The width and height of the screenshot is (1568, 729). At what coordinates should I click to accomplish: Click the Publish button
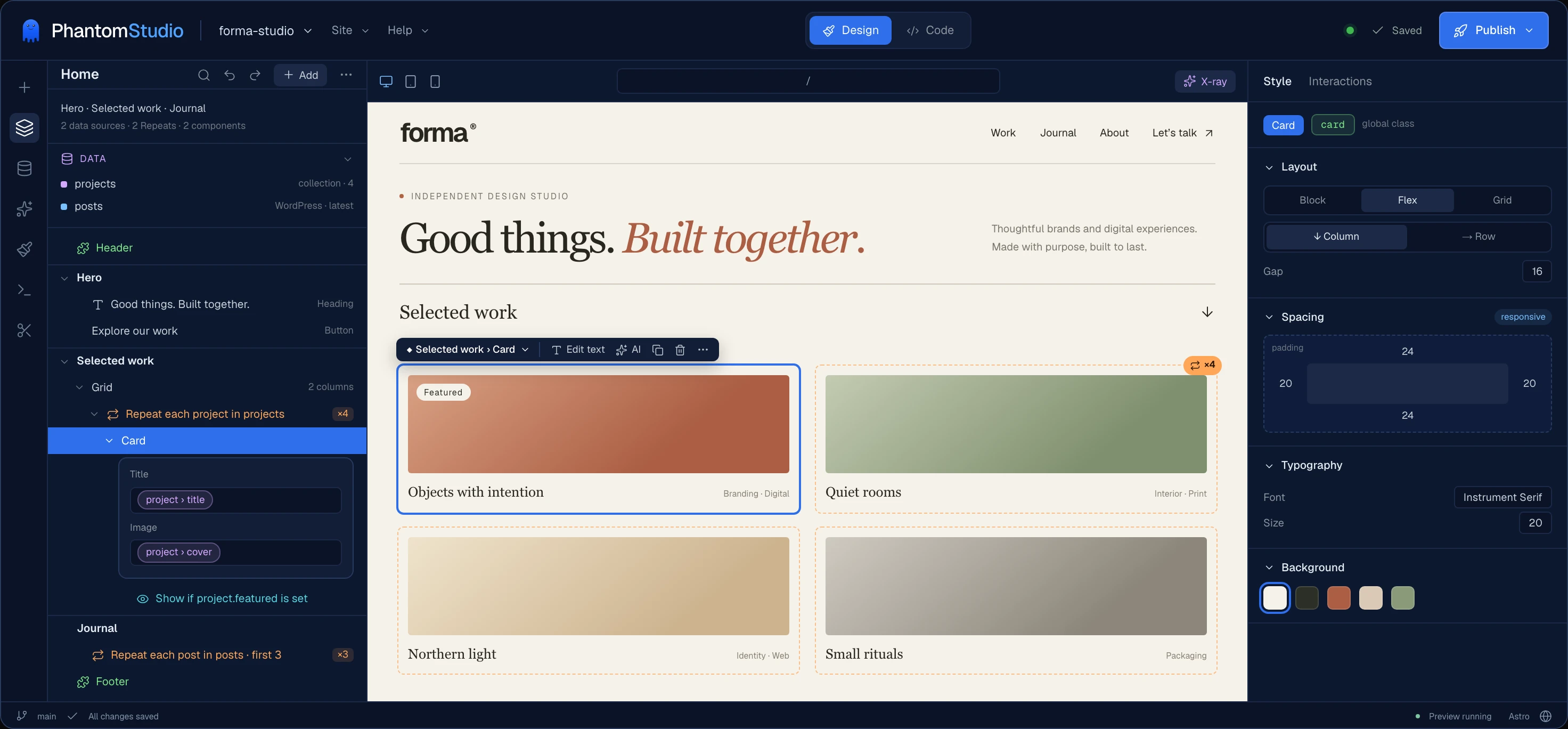coord(1493,30)
